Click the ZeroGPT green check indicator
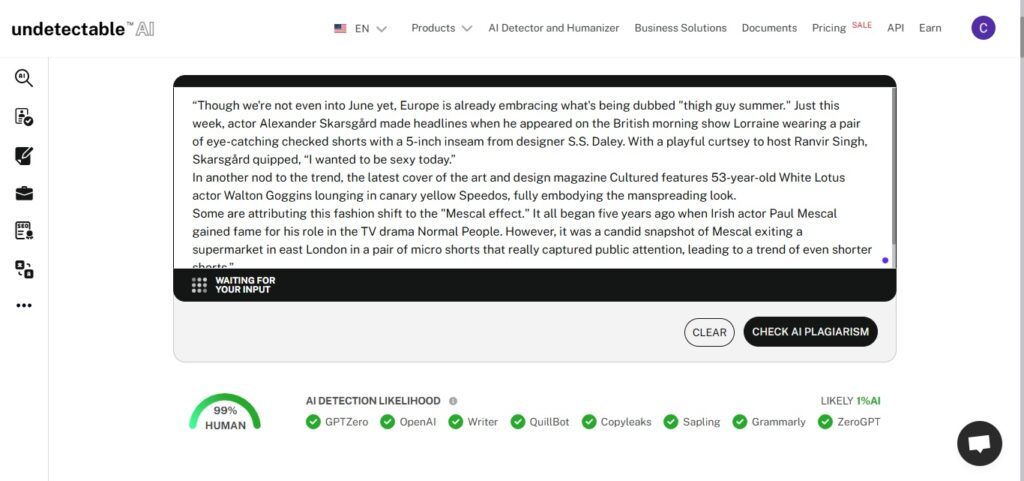This screenshot has height=481, width=1024. [x=825, y=422]
